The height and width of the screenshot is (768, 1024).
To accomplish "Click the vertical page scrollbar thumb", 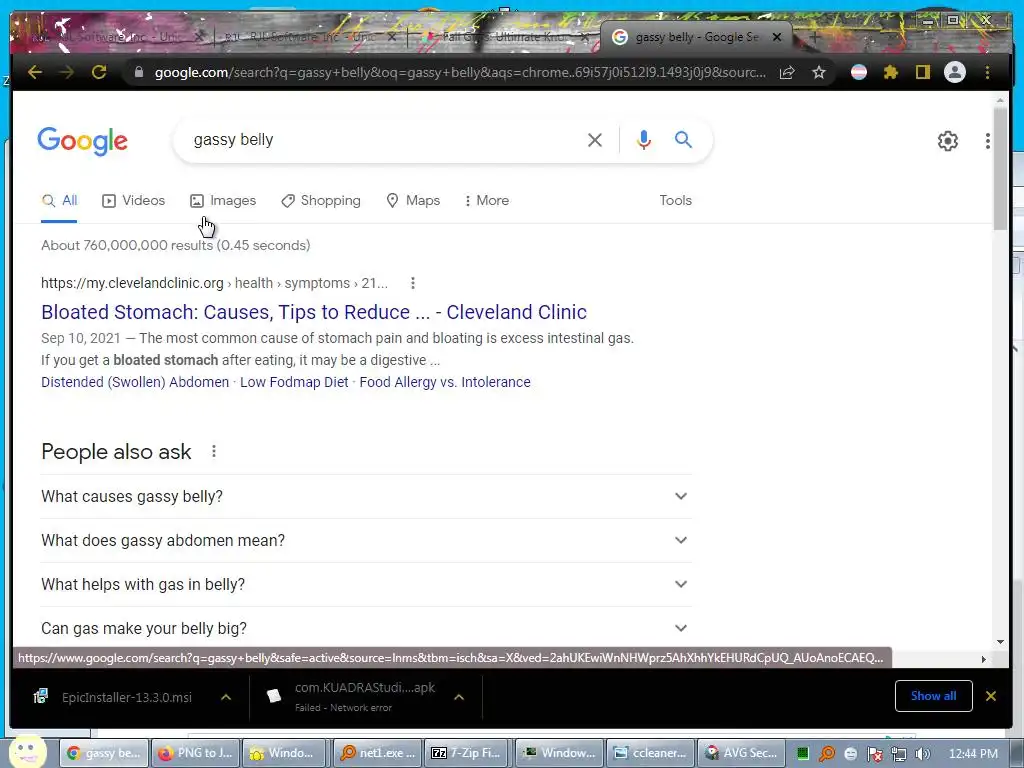I will (x=1000, y=168).
